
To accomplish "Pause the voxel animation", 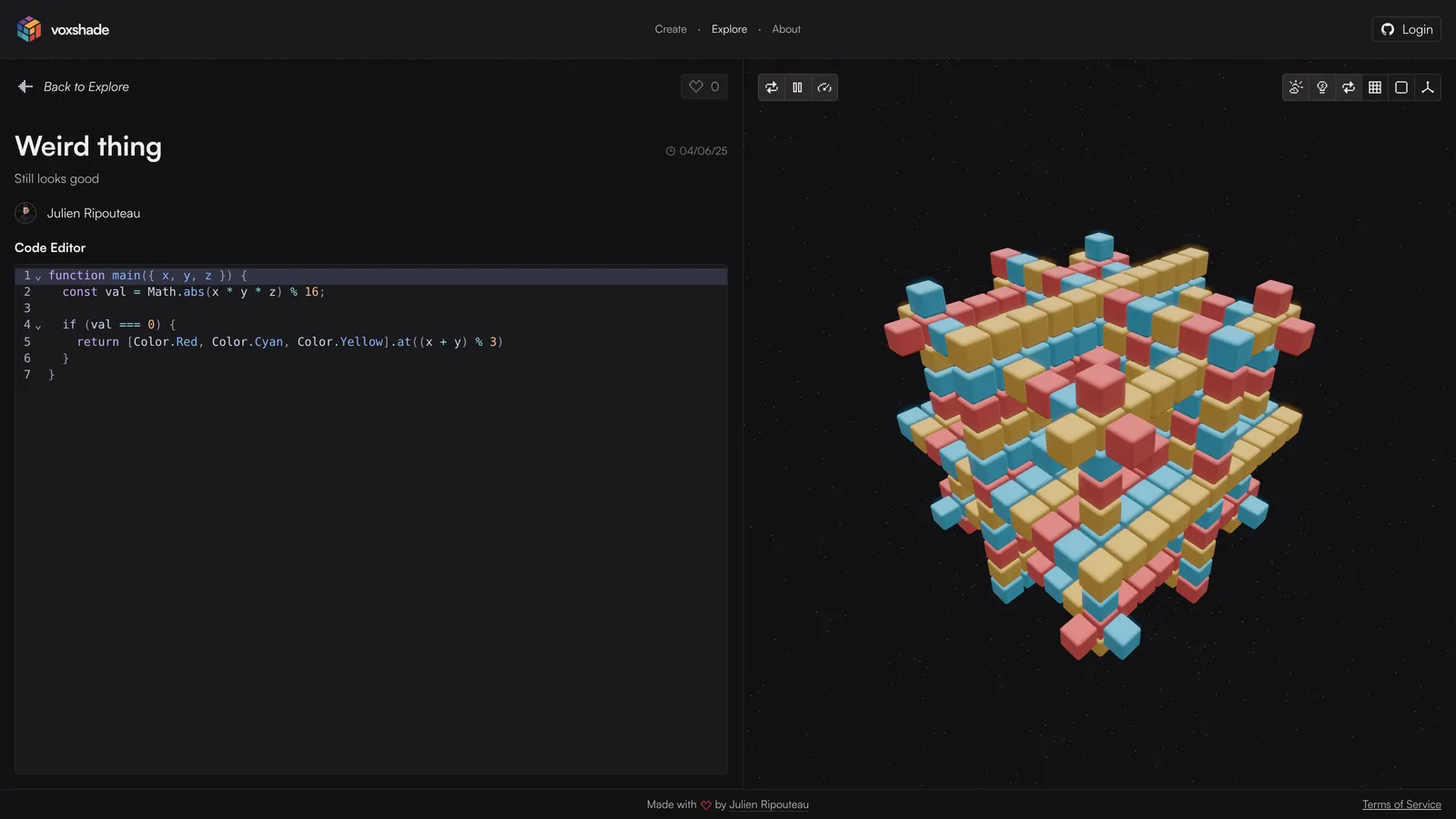I will pos(797,87).
